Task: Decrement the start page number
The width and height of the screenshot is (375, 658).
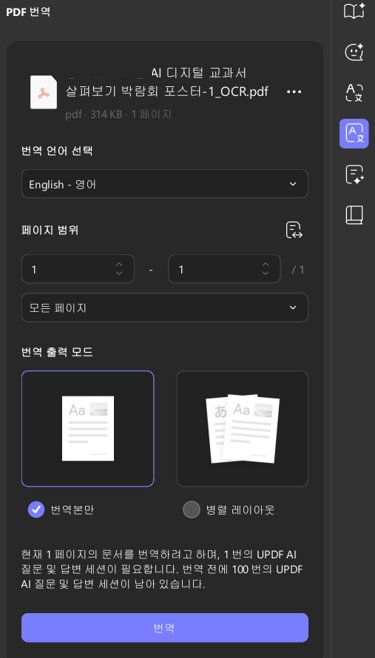Action: pos(119,273)
